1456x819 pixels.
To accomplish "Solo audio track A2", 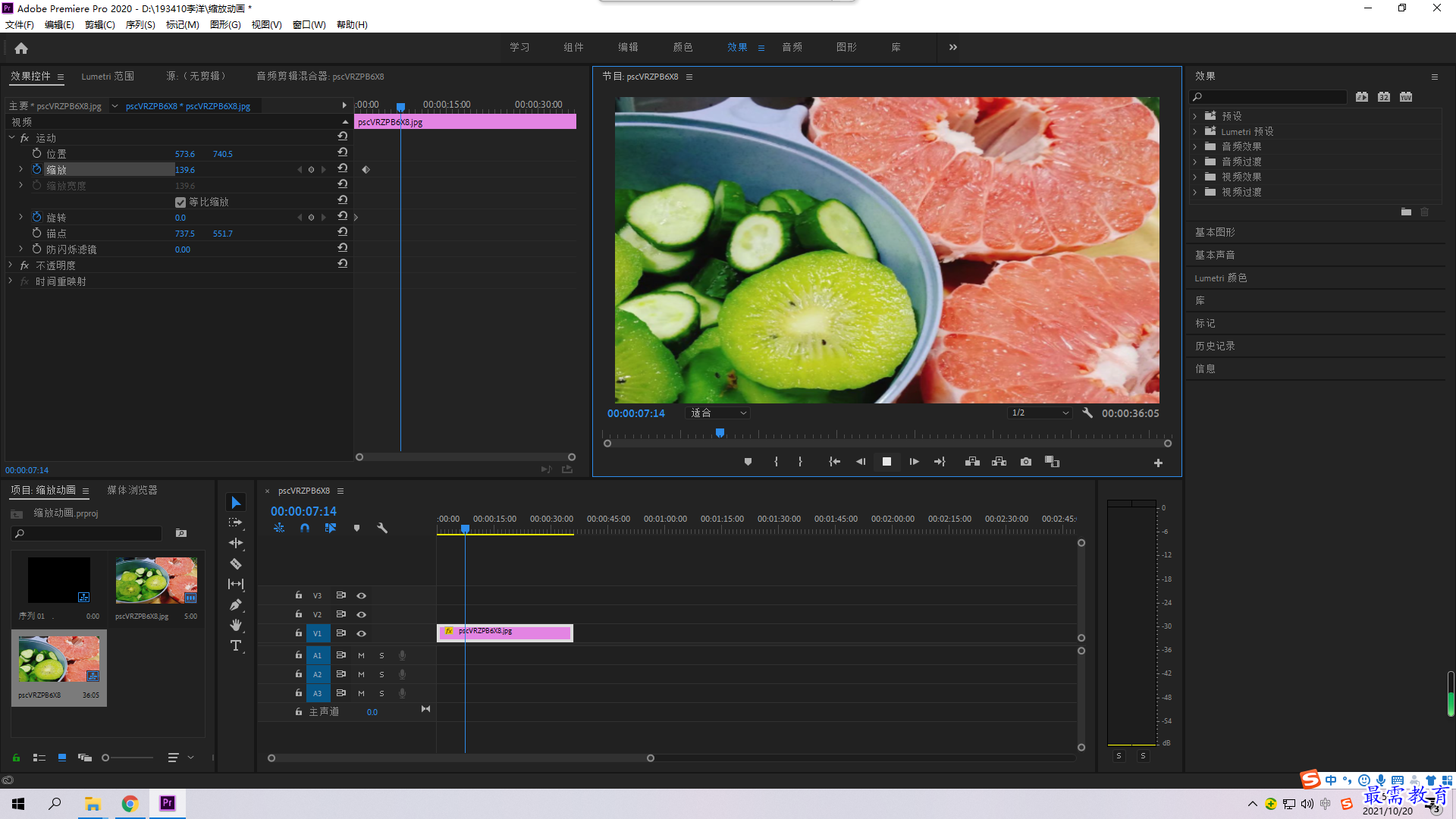I will point(381,674).
